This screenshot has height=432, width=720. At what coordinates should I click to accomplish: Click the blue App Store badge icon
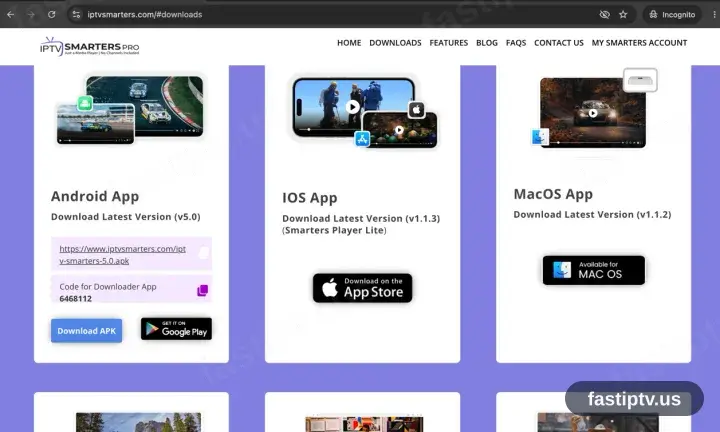[x=362, y=139]
